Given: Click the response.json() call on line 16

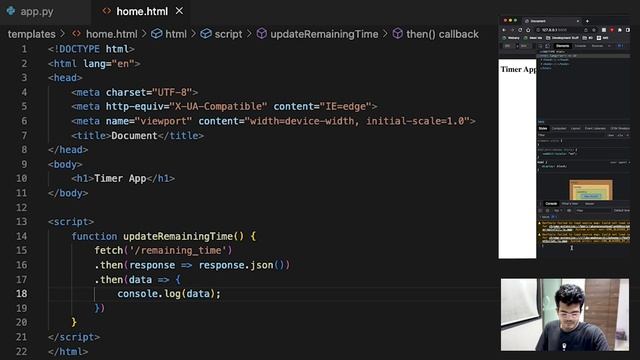Looking at the screenshot, I should pos(241,265).
